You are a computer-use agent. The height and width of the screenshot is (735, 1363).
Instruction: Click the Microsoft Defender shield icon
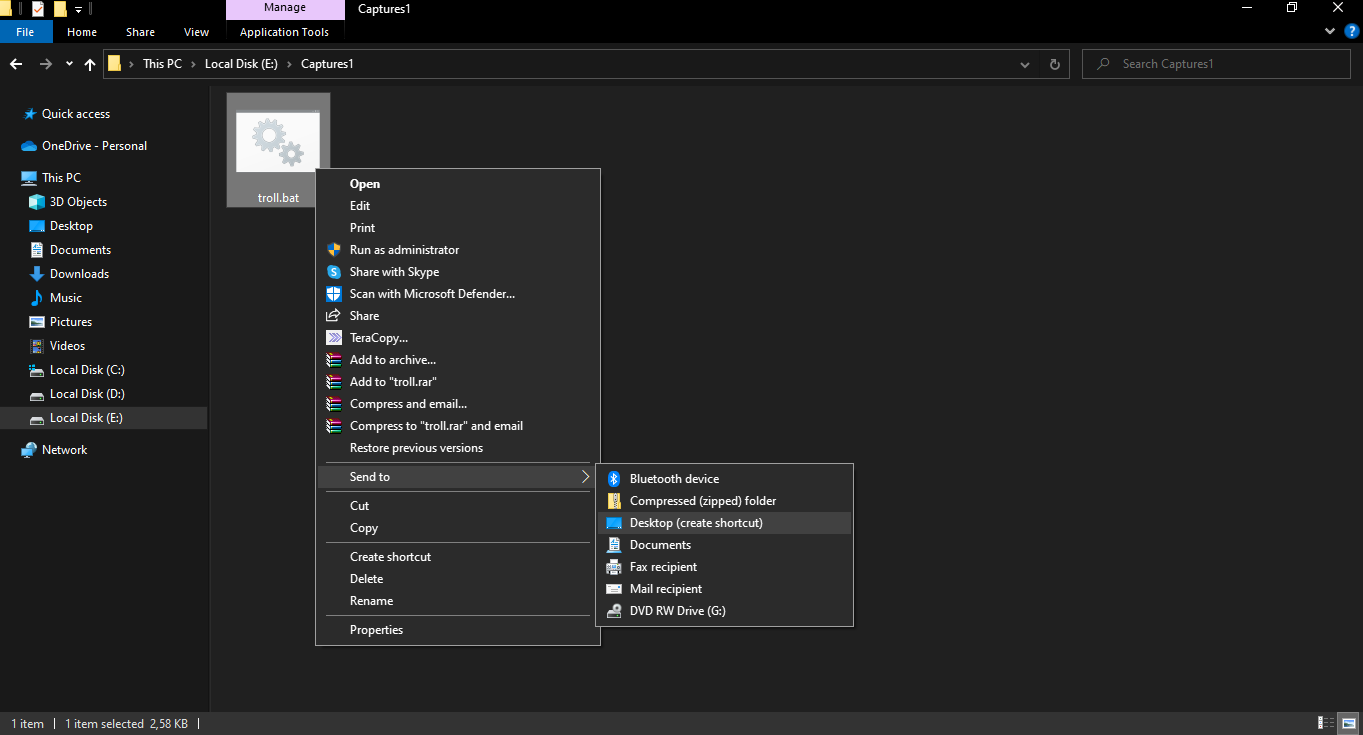[334, 294]
